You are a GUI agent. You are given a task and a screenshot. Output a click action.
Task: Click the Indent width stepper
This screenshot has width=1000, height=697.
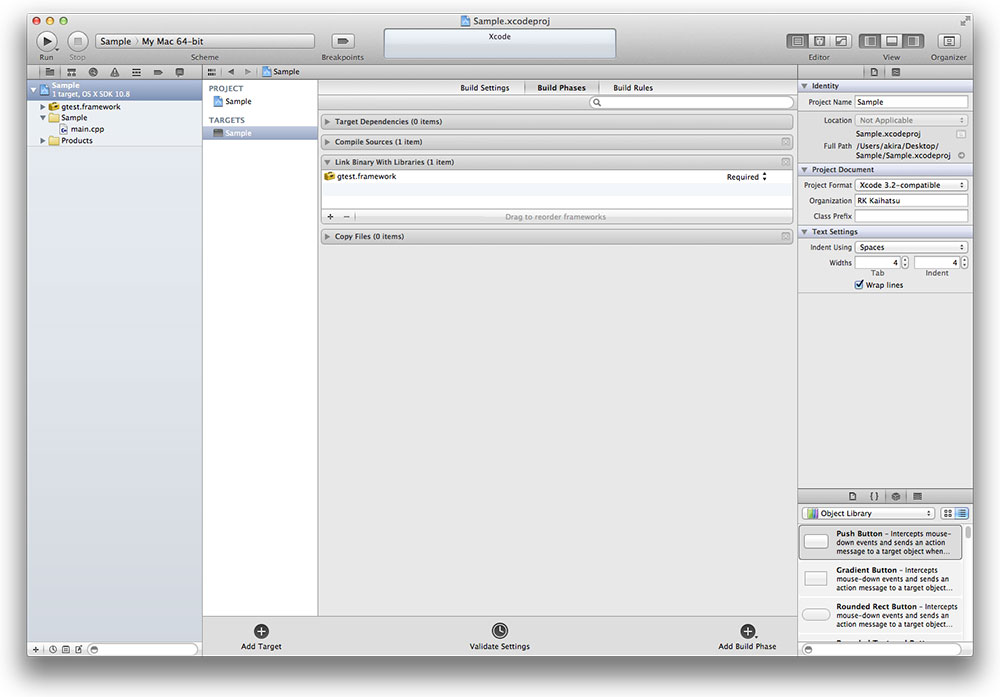964,263
